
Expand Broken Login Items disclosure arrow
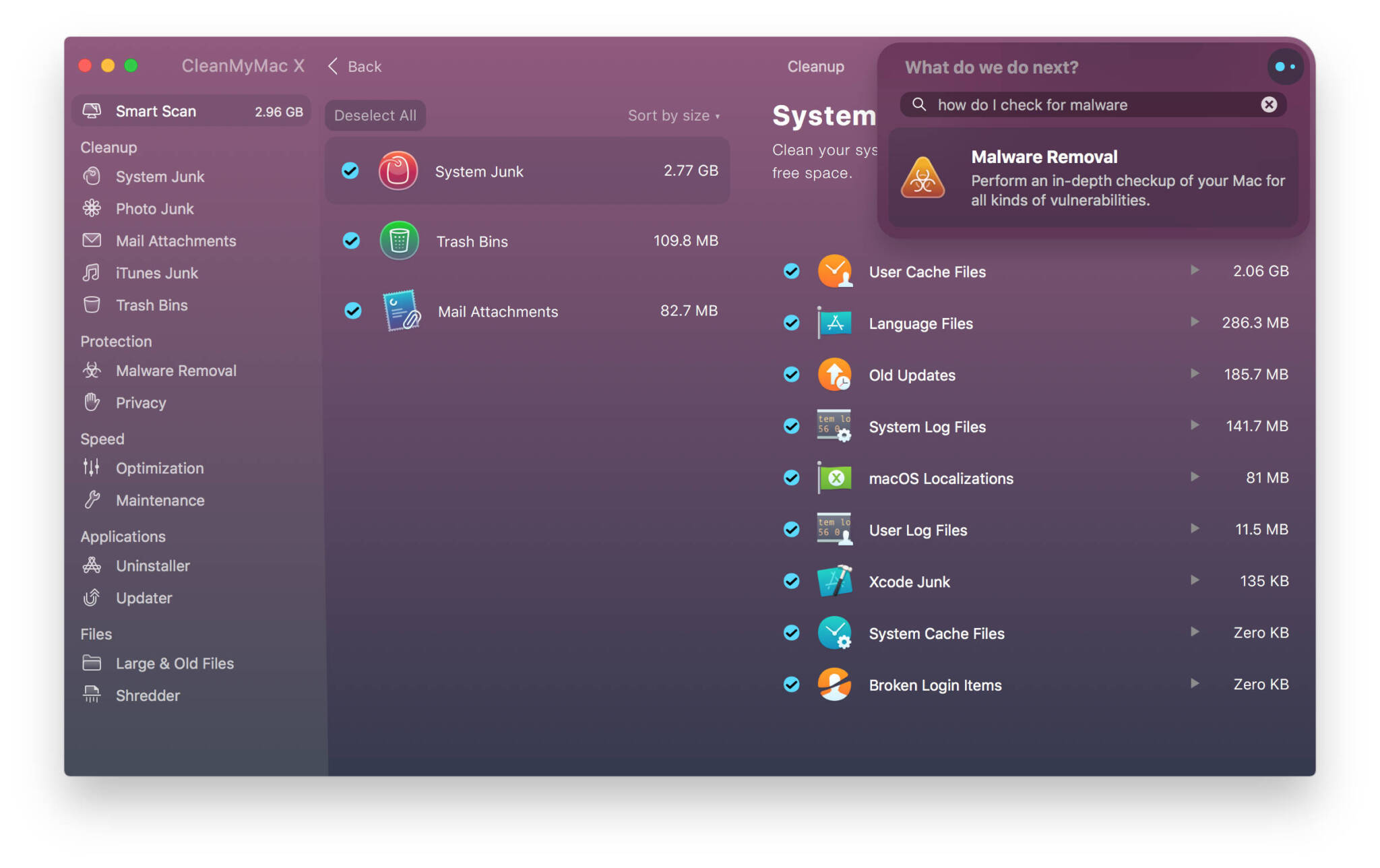point(1195,683)
